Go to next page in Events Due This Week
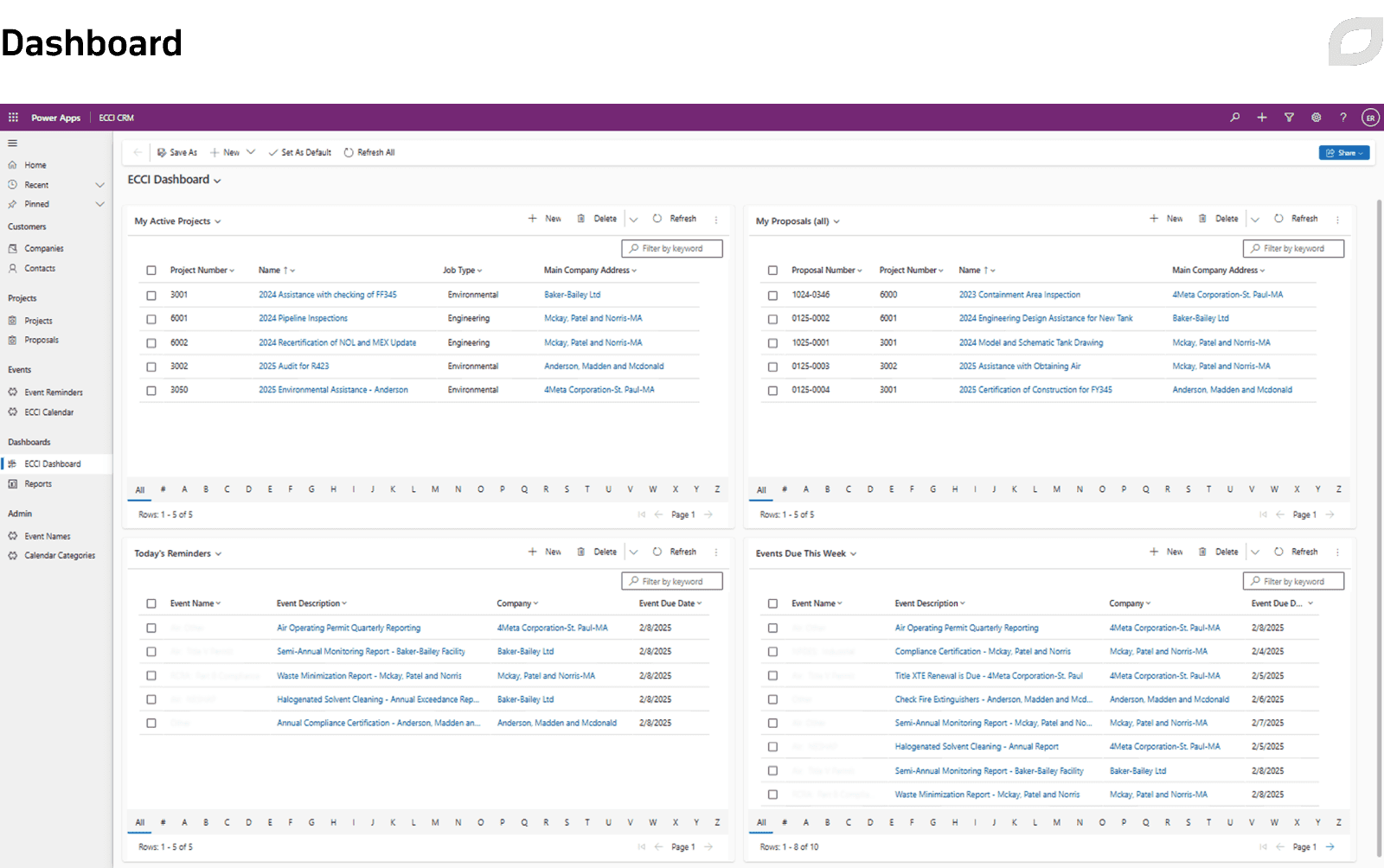This screenshot has height=868, width=1384. [x=1330, y=847]
